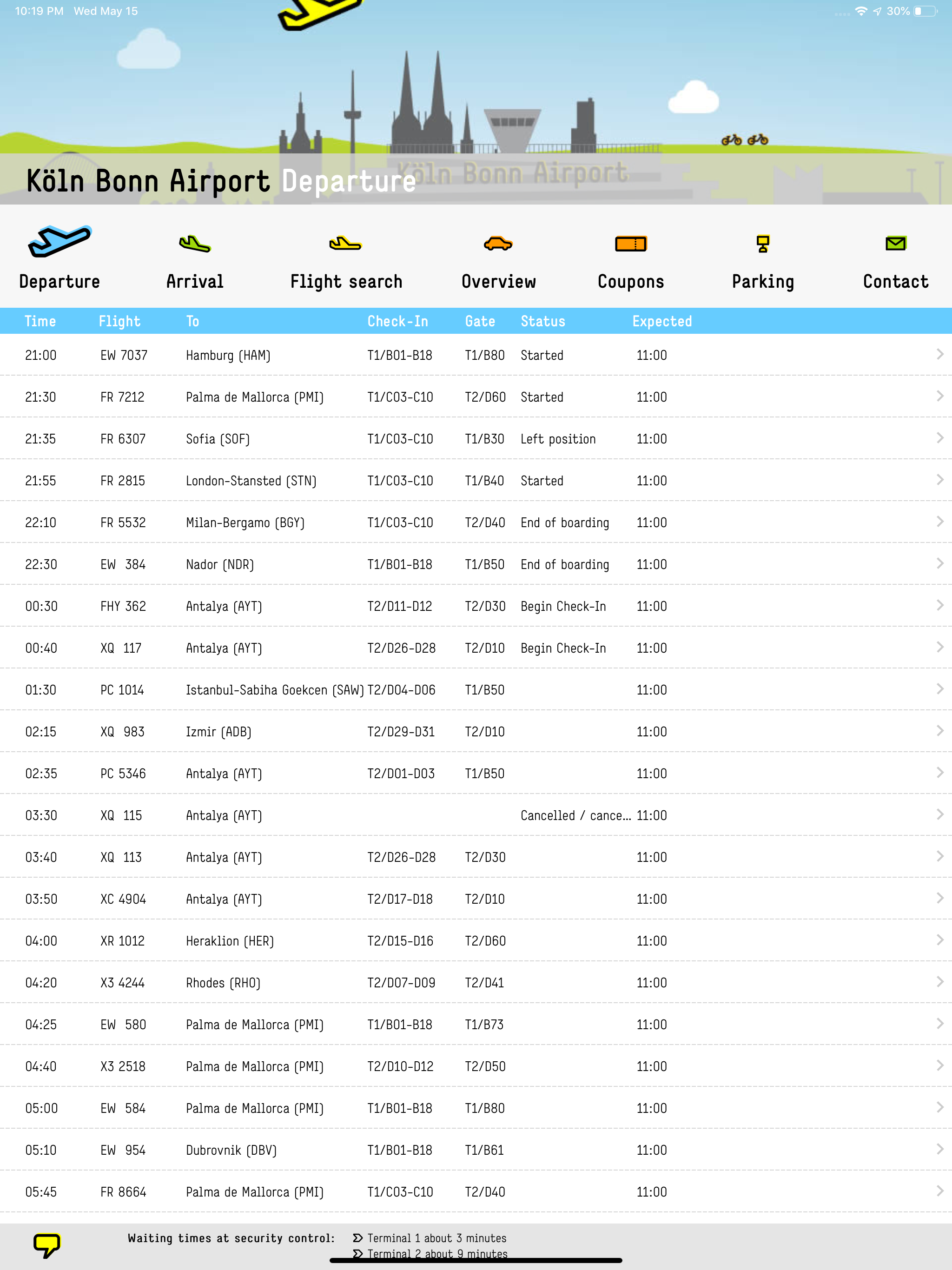Screen dimensions: 952x1270
Task: Expand details chevron for EW 7037 Hamburg
Action: [940, 354]
